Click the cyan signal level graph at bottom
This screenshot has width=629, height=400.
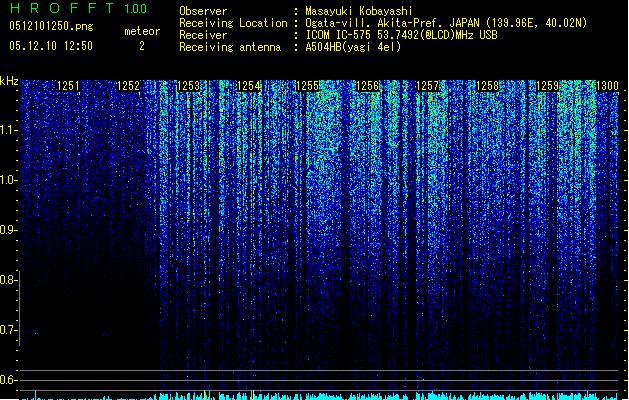[319, 395]
